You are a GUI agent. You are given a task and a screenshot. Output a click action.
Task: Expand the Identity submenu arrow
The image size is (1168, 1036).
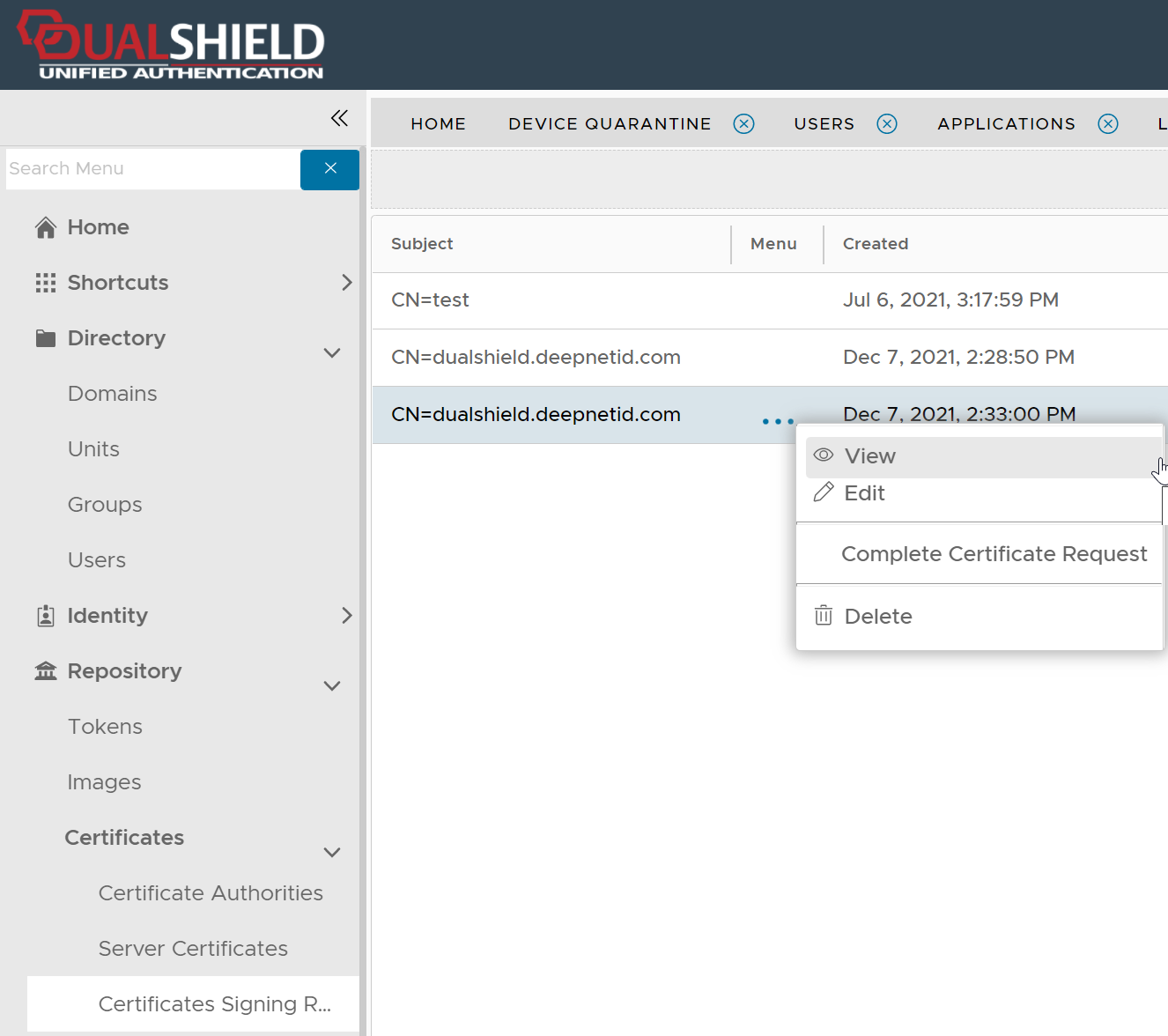coord(346,616)
